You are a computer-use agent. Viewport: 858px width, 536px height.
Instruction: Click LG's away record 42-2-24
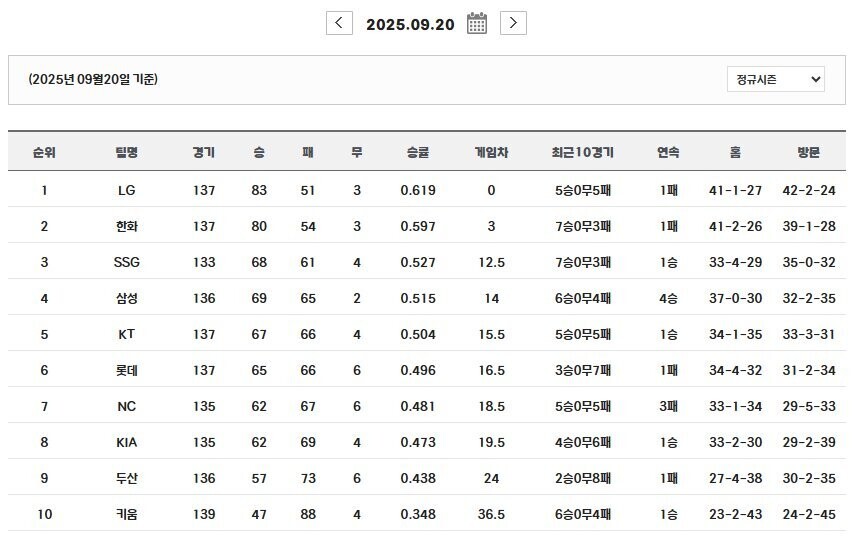[809, 190]
